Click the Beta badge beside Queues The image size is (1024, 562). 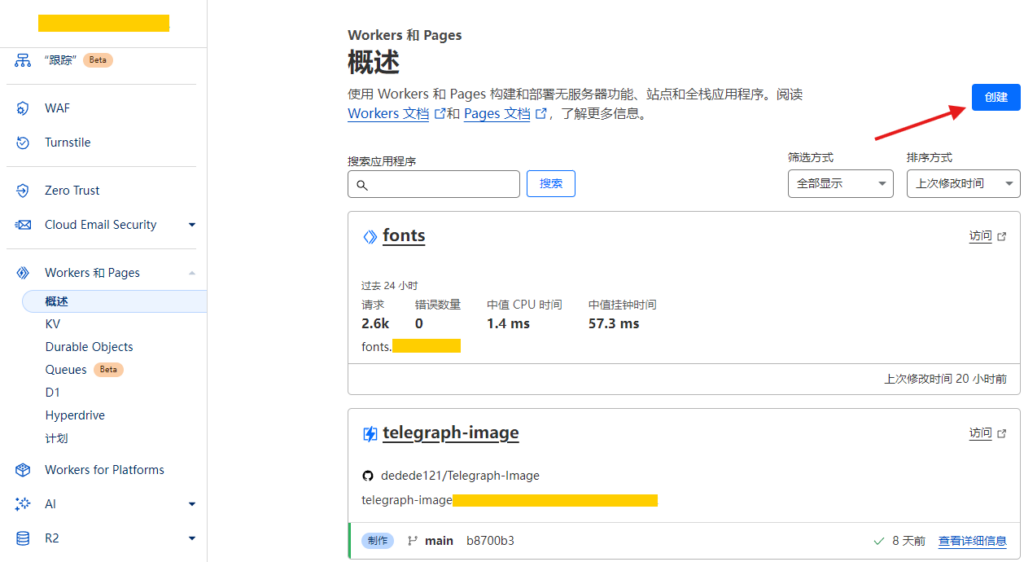click(x=108, y=369)
